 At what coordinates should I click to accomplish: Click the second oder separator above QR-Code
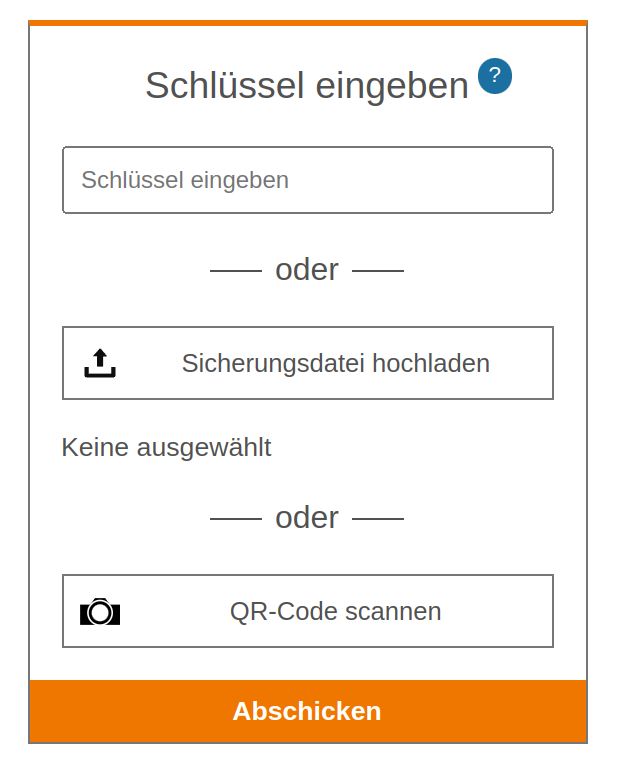(307, 518)
